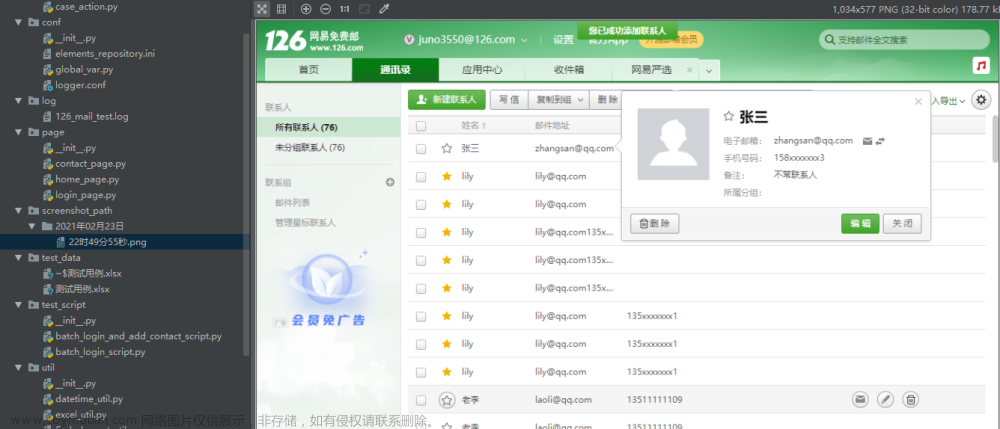This screenshot has width=1000, height=429.
Task: Collapse the page folder arrow
Action: click(x=18, y=132)
